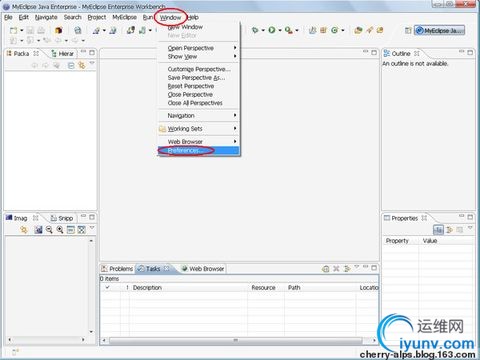Viewport: 480px width, 360px height.
Task: Maximize the editor area
Action: pos(374,52)
